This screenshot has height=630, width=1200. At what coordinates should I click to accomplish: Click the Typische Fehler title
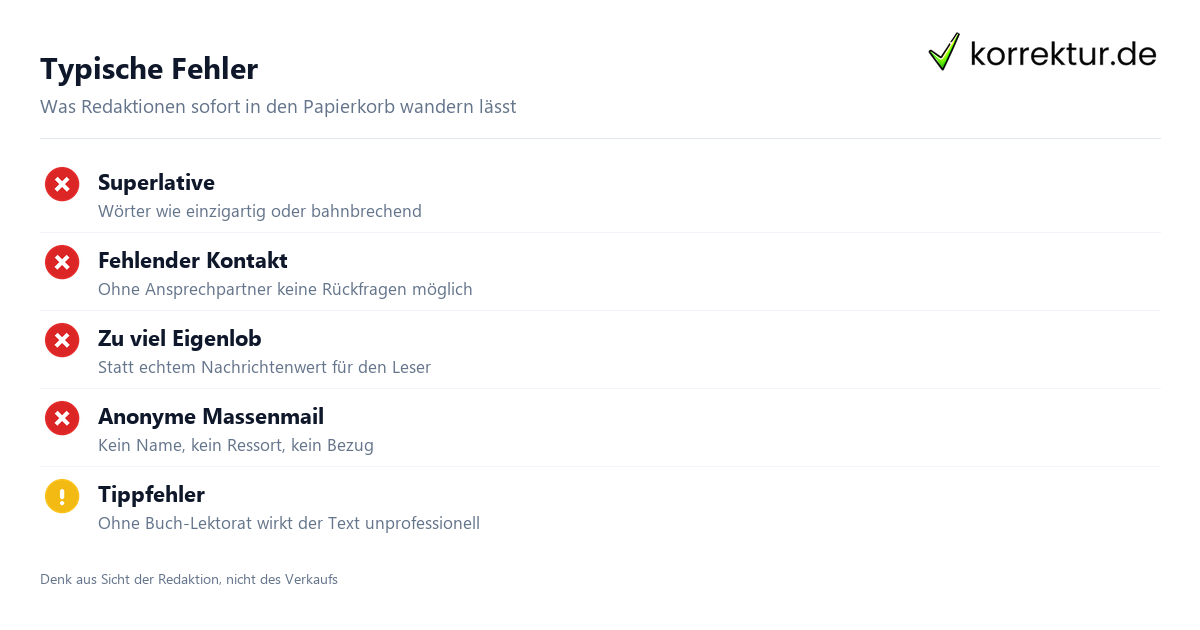click(149, 69)
